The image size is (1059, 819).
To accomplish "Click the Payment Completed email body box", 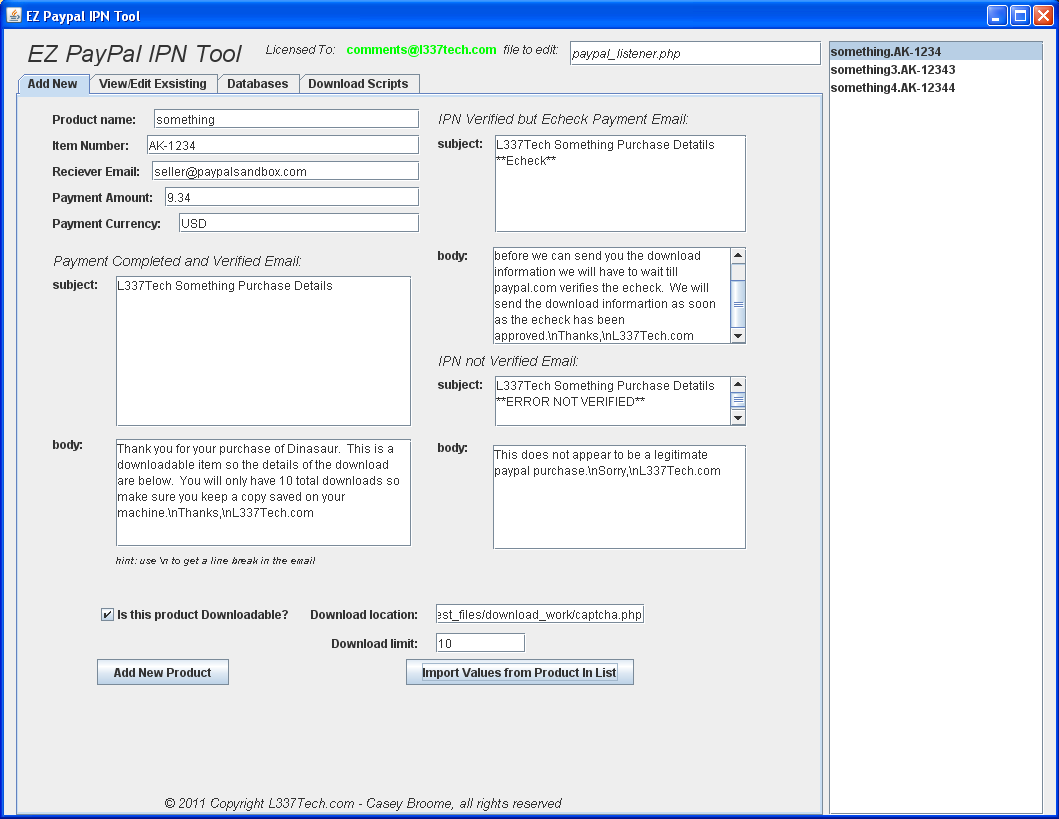I will coord(263,493).
